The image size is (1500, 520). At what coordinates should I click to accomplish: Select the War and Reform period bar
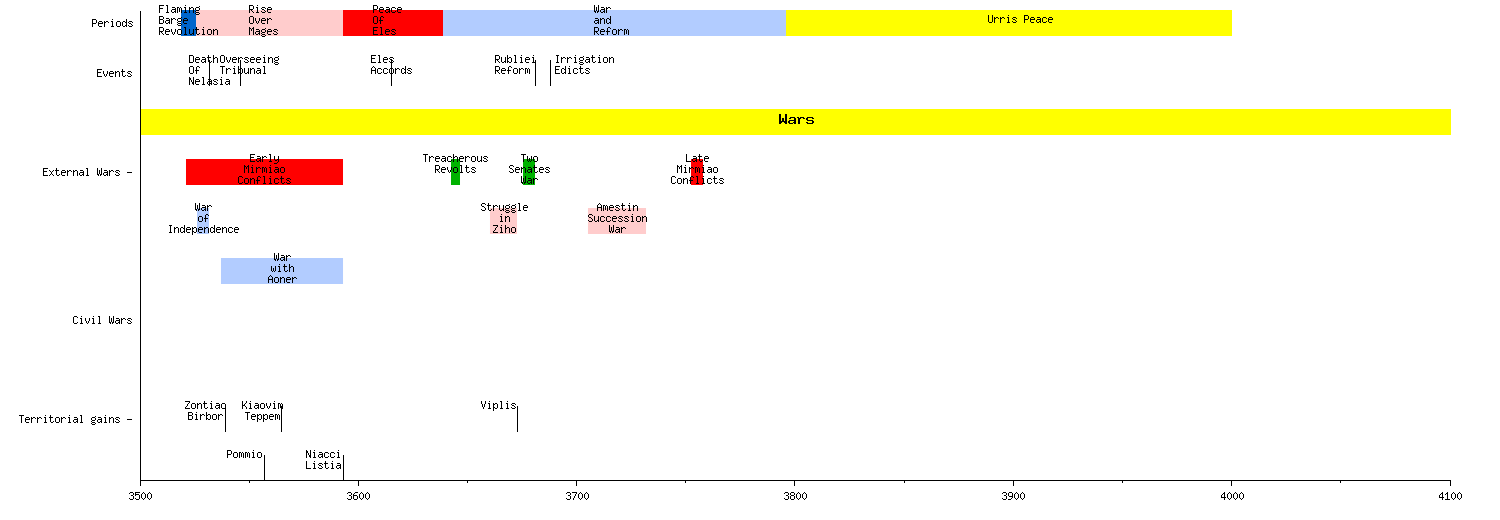click(x=613, y=22)
